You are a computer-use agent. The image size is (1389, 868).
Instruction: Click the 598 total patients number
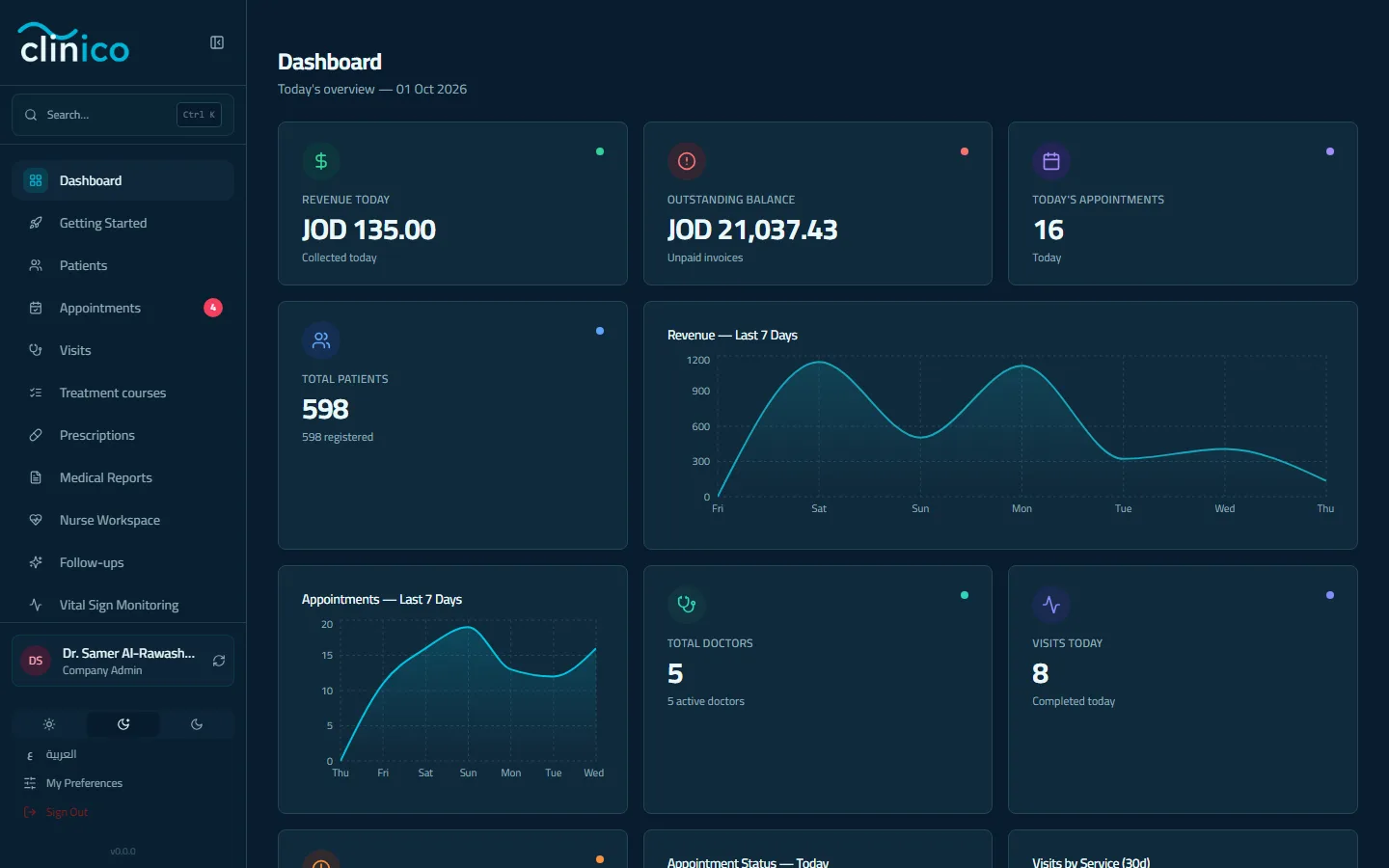click(x=325, y=409)
